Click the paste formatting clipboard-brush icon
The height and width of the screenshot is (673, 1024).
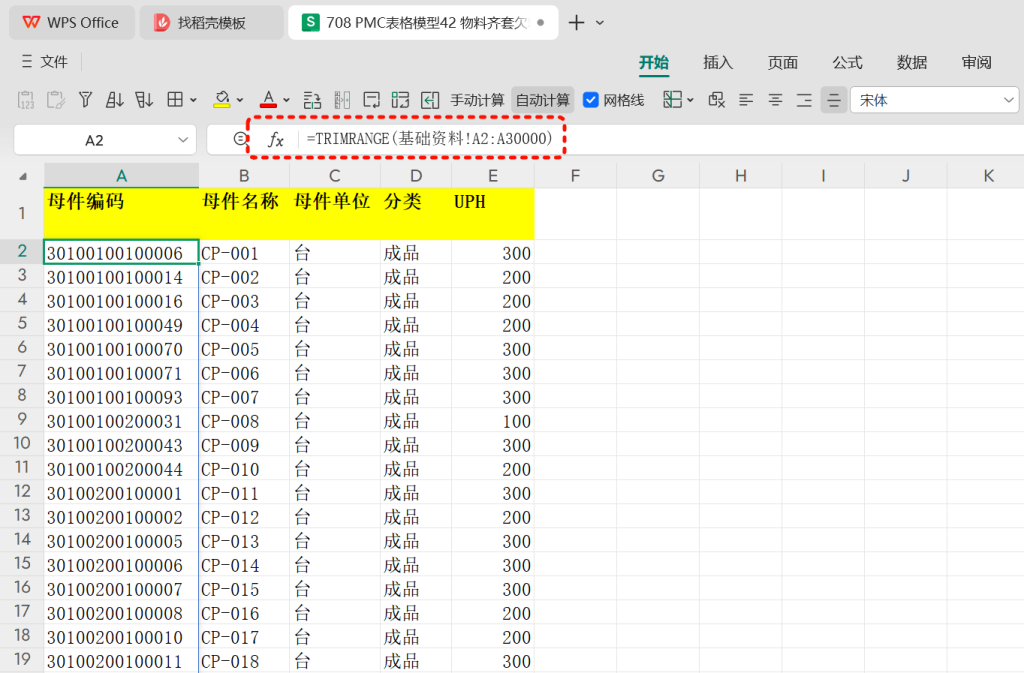pyautogui.click(x=56, y=100)
